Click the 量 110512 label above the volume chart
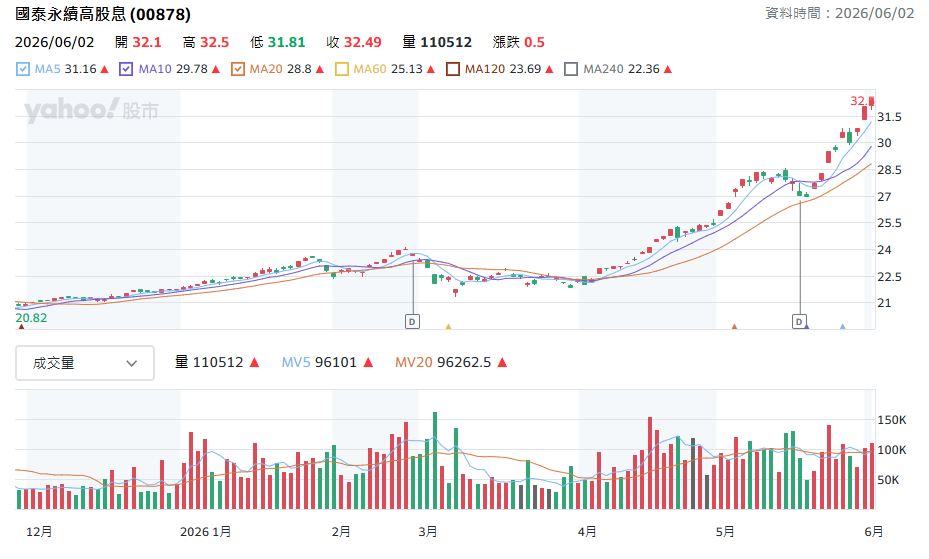 point(209,362)
